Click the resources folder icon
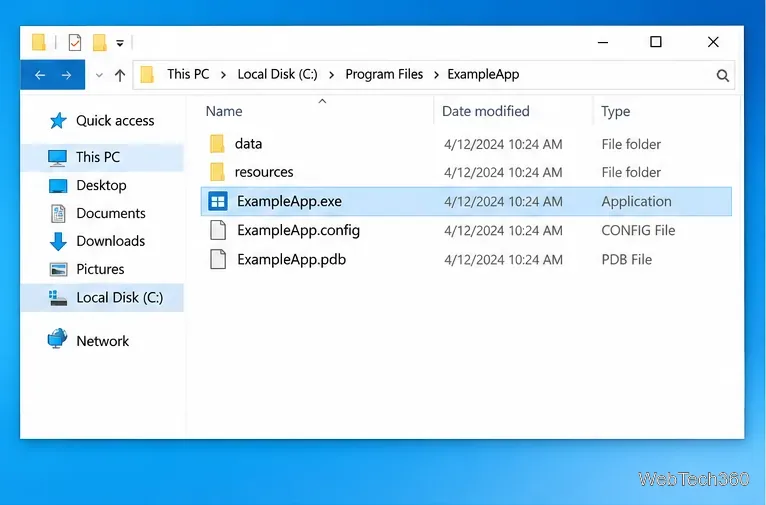Screen dimensions: 766x505 [x=217, y=172]
